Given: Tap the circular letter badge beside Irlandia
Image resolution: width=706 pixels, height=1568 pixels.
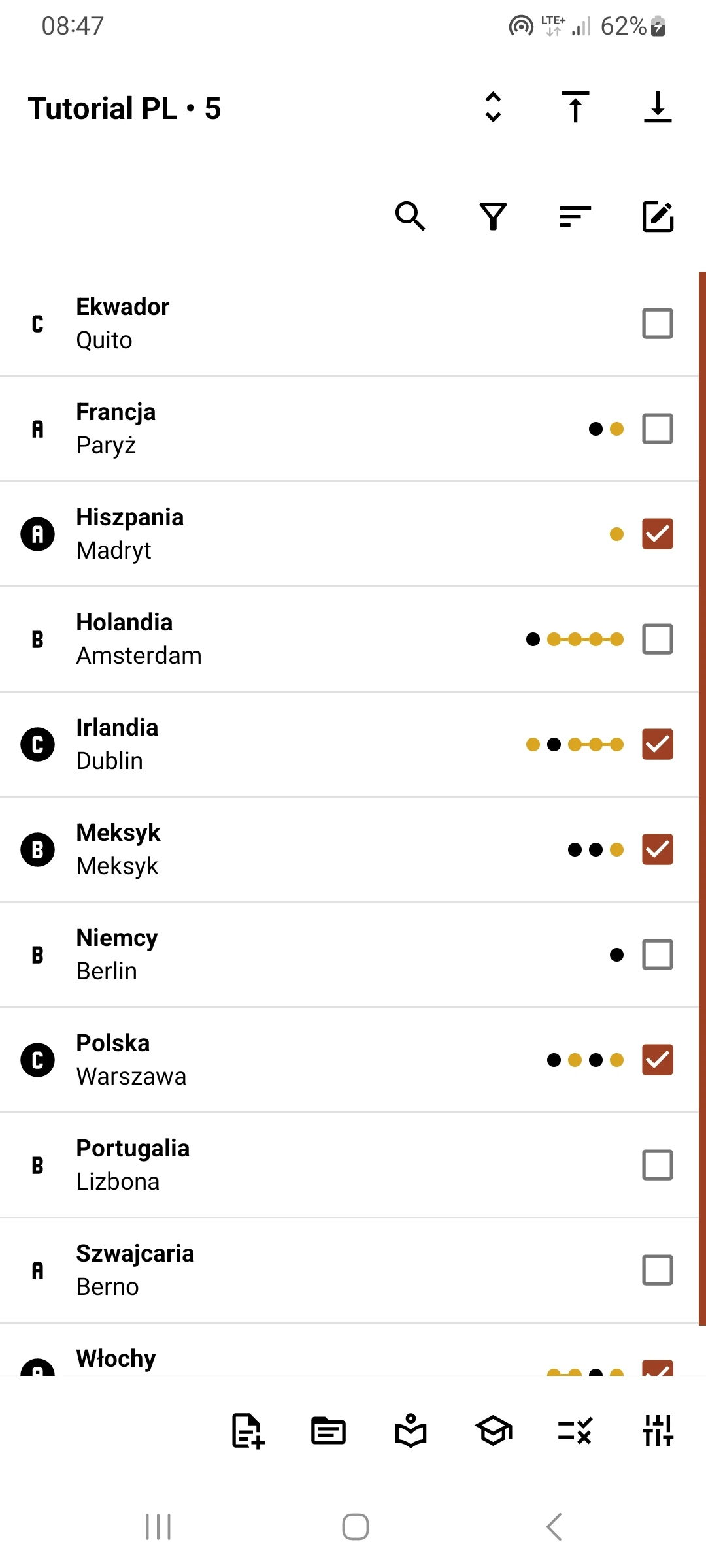Looking at the screenshot, I should coord(37,744).
